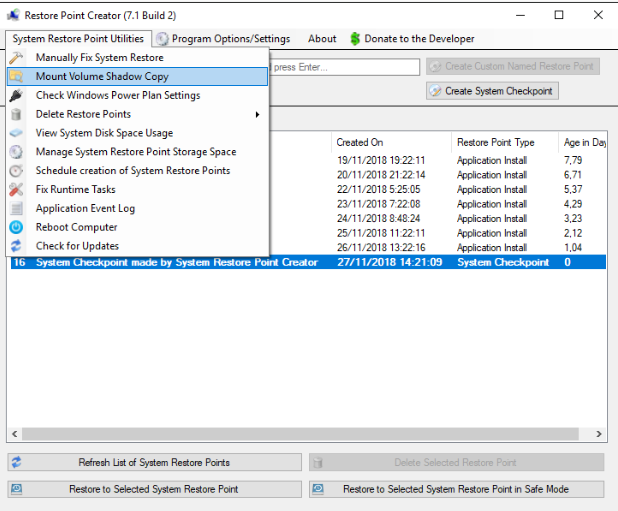Click the power plug icon for Power Plan Settings

(x=16, y=96)
